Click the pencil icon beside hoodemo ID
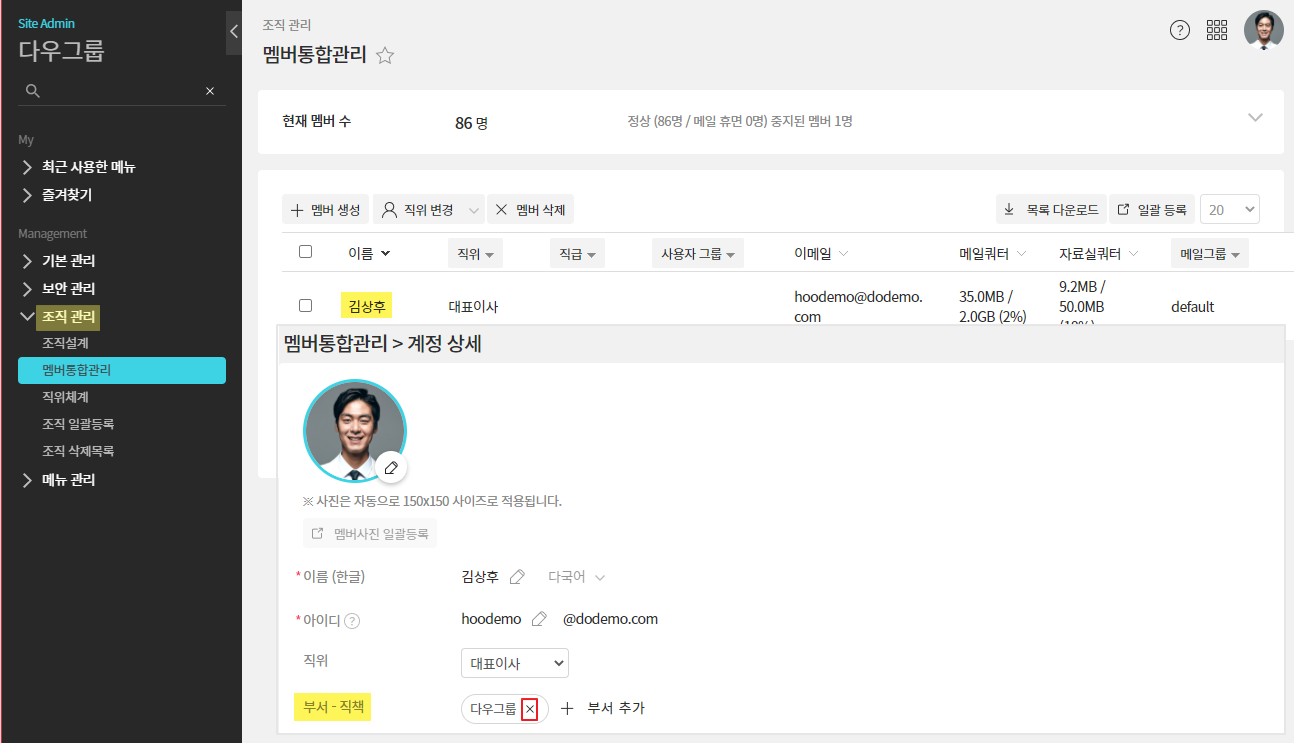 539,619
